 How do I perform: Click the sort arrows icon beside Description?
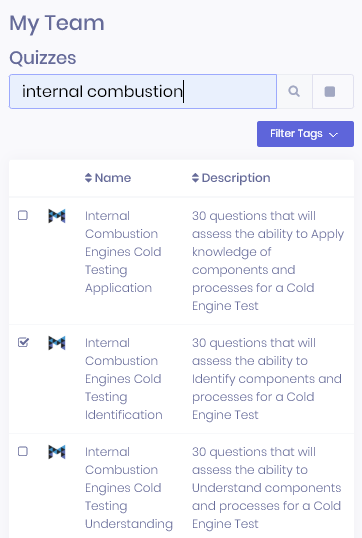click(x=195, y=178)
